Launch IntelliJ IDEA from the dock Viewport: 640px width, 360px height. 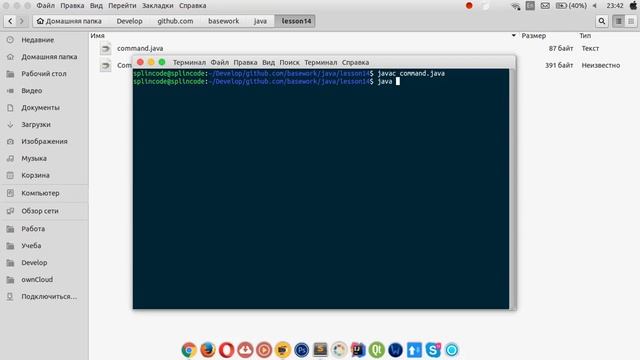click(x=358, y=350)
